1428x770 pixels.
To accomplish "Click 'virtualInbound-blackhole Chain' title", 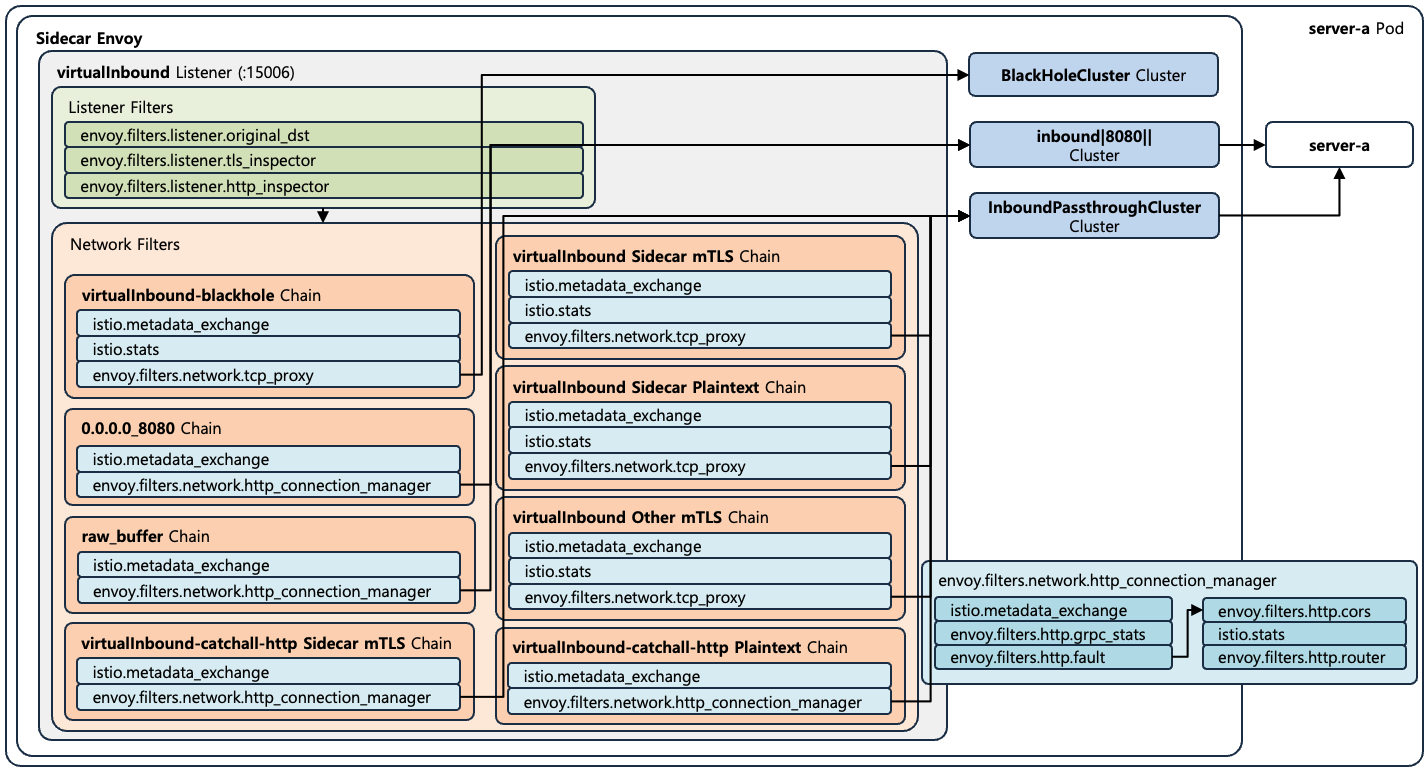I will [201, 295].
